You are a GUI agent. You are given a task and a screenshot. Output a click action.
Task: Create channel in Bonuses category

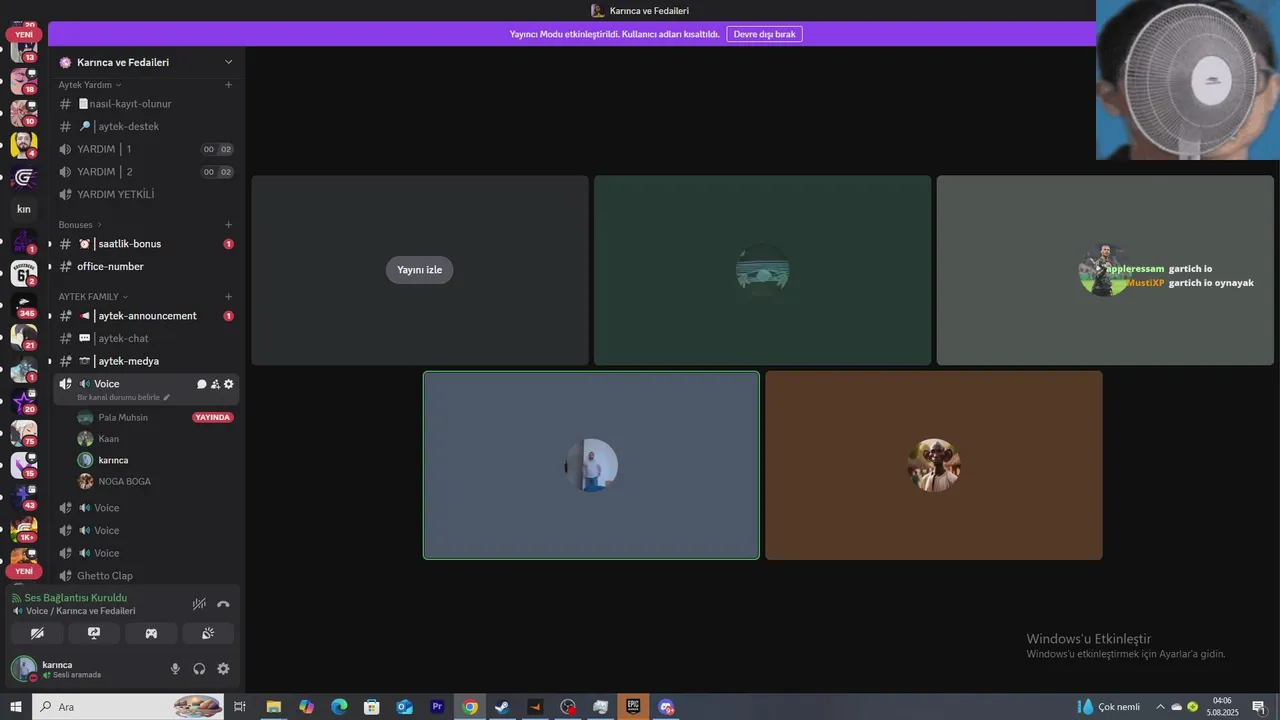coord(228,225)
